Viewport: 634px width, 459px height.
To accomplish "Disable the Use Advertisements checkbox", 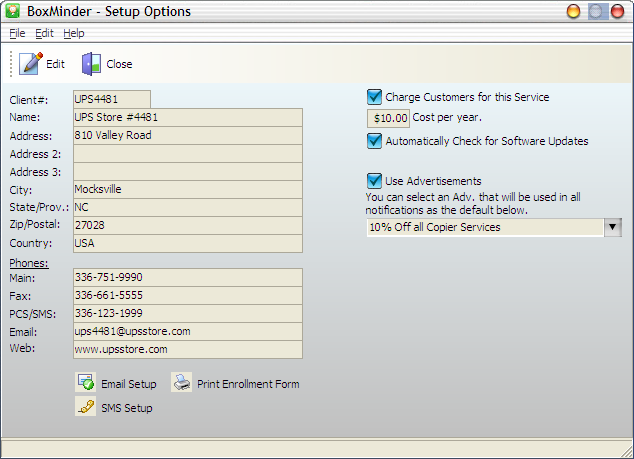I will tap(374, 181).
